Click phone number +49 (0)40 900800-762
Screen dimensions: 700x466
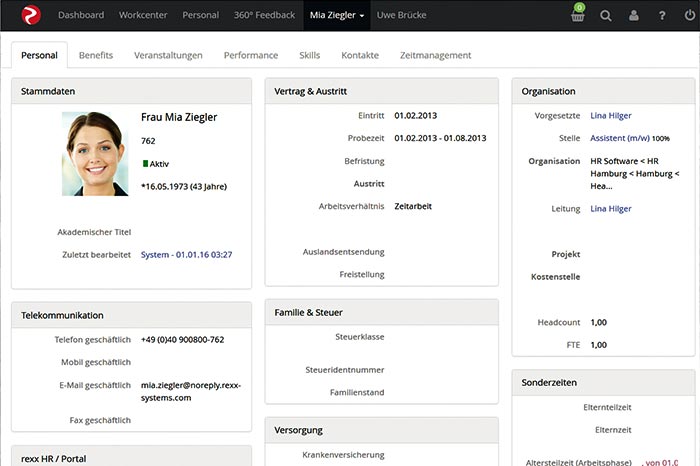(183, 340)
